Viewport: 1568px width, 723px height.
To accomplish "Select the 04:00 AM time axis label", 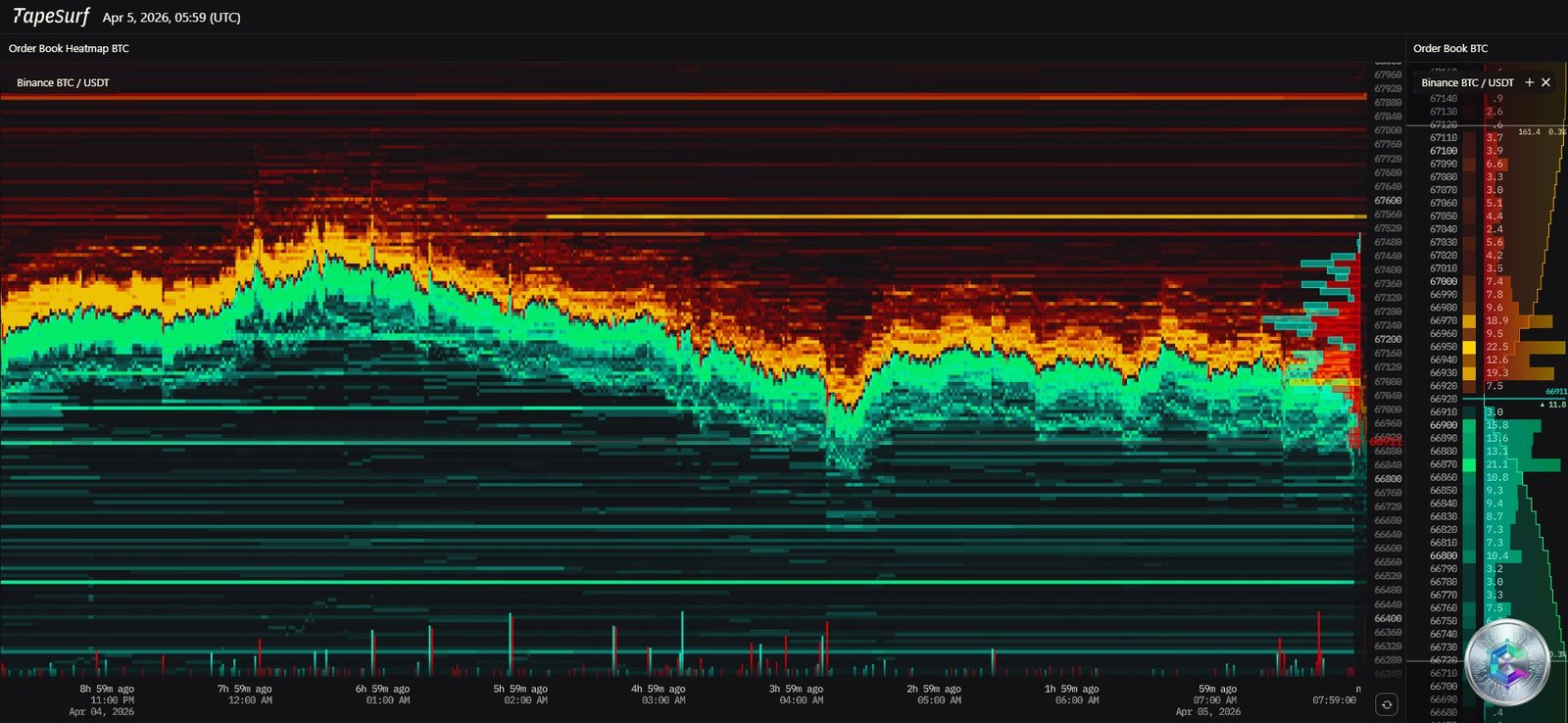I will pos(801,700).
